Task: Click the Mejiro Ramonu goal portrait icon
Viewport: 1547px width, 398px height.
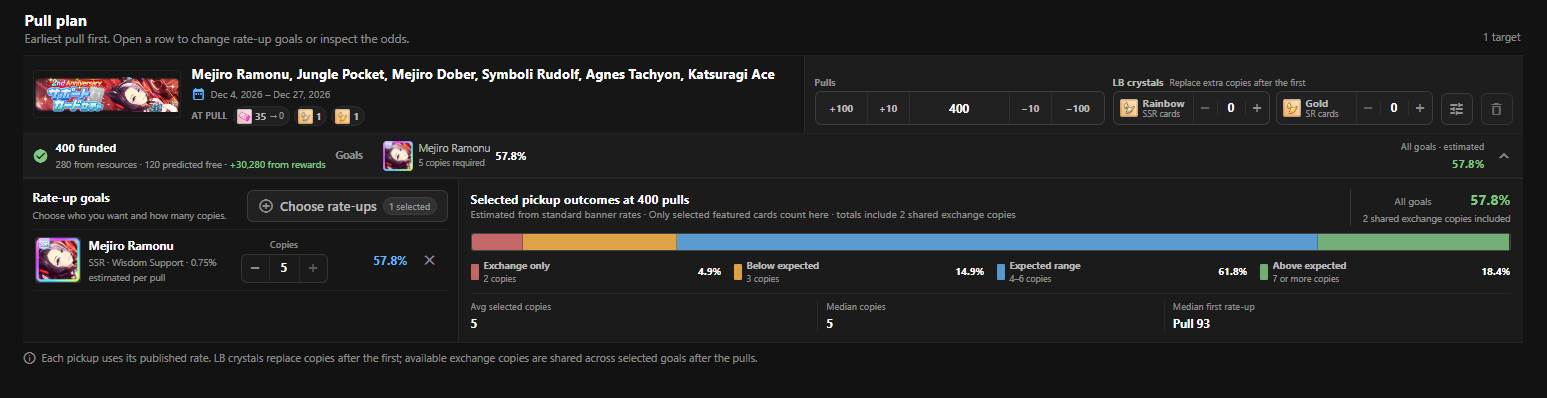Action: pyautogui.click(x=398, y=156)
